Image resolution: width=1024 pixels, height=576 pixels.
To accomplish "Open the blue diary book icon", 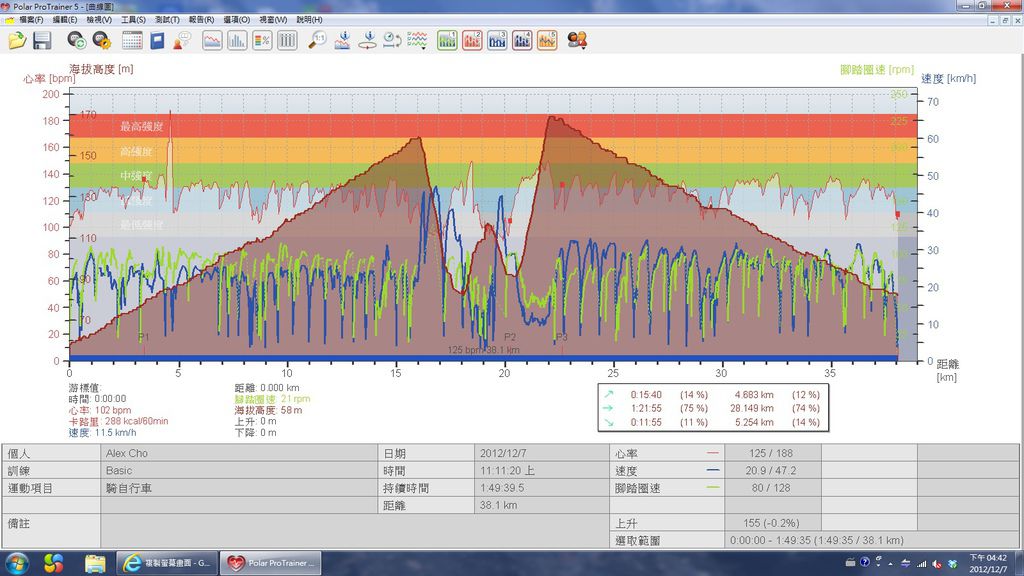I will coord(157,40).
